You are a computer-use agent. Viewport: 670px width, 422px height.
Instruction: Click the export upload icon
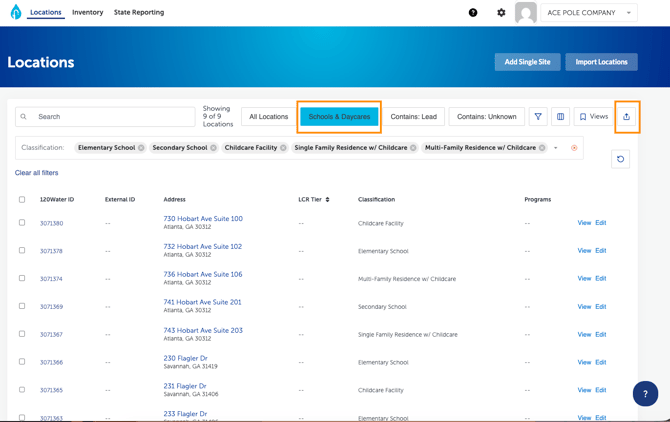pyautogui.click(x=626, y=117)
